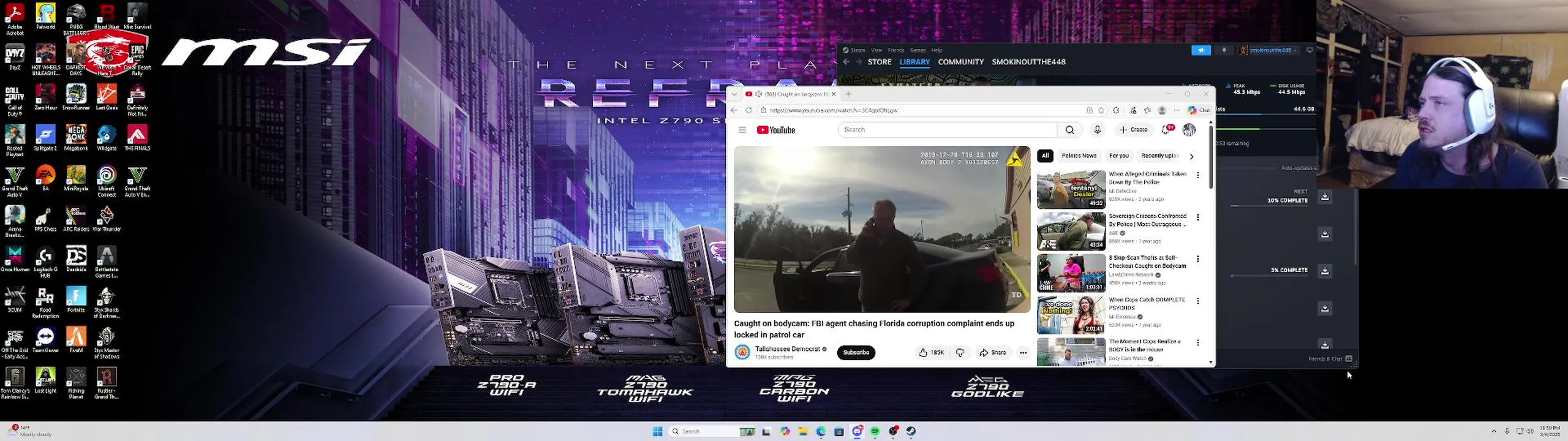The image size is (1568, 441).
Task: Select the FiveM desktop icon
Action: 76,341
